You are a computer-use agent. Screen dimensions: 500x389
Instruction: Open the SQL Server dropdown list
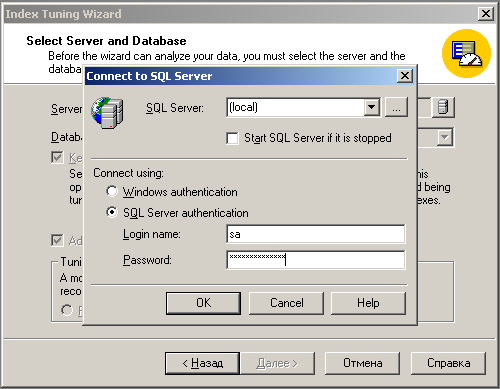(371, 107)
